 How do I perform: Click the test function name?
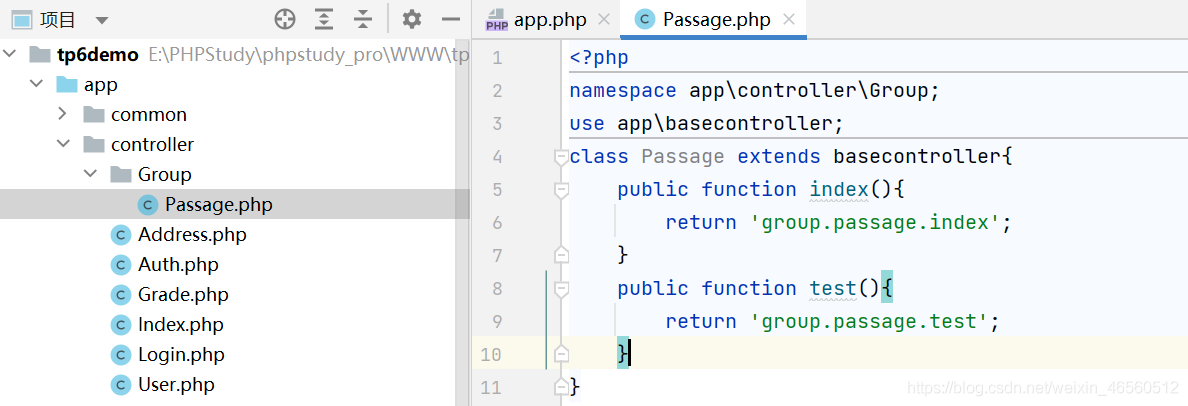coord(833,289)
